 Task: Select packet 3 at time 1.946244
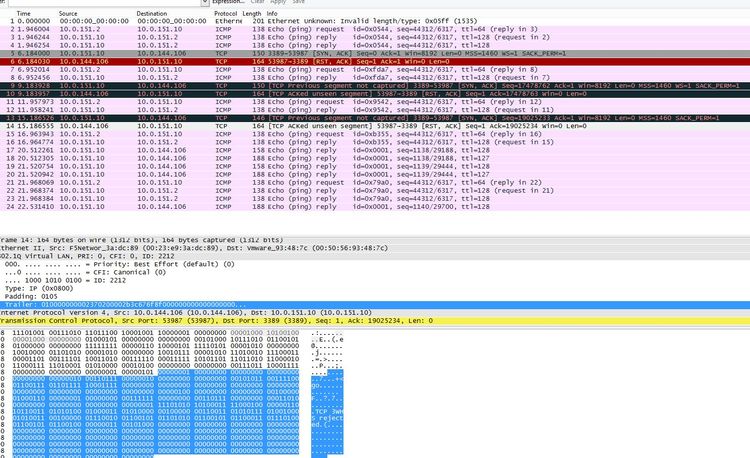[375, 37]
